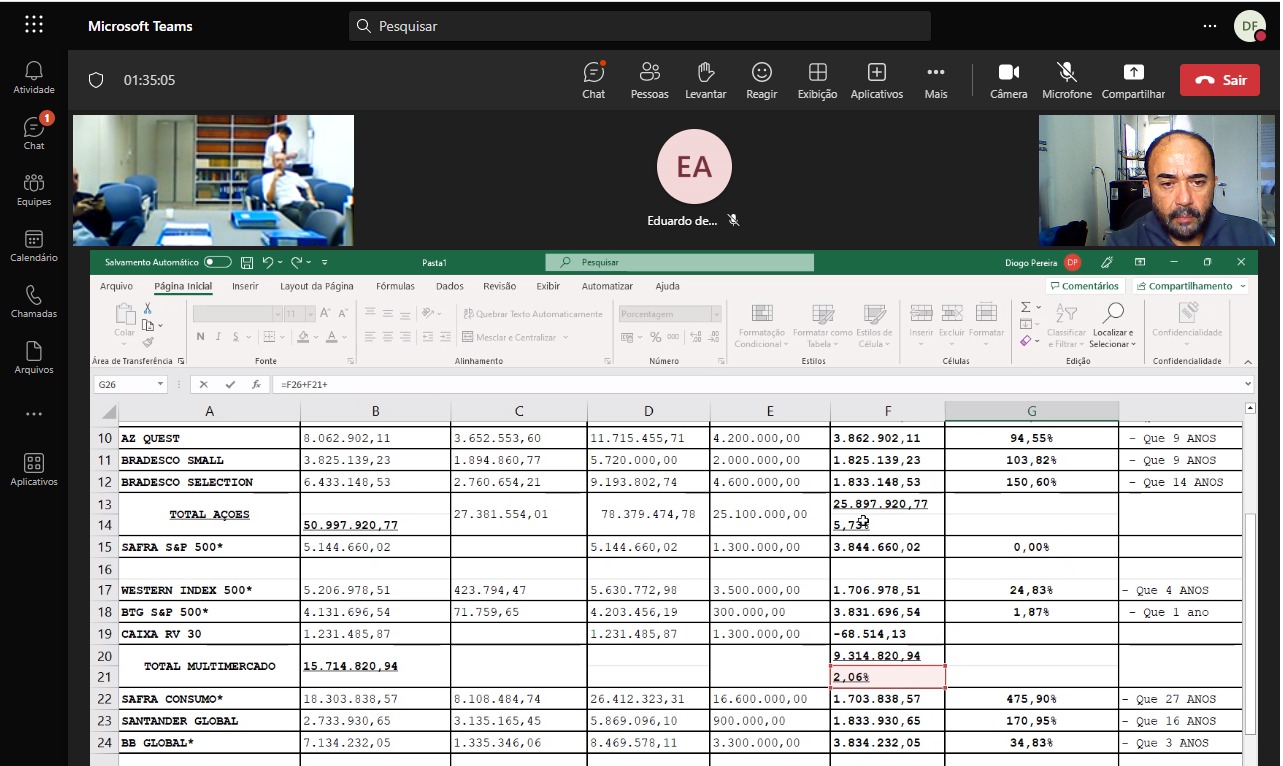1283x766 pixels.
Task: Open the Exibir ribbon tab
Action: [x=548, y=286]
